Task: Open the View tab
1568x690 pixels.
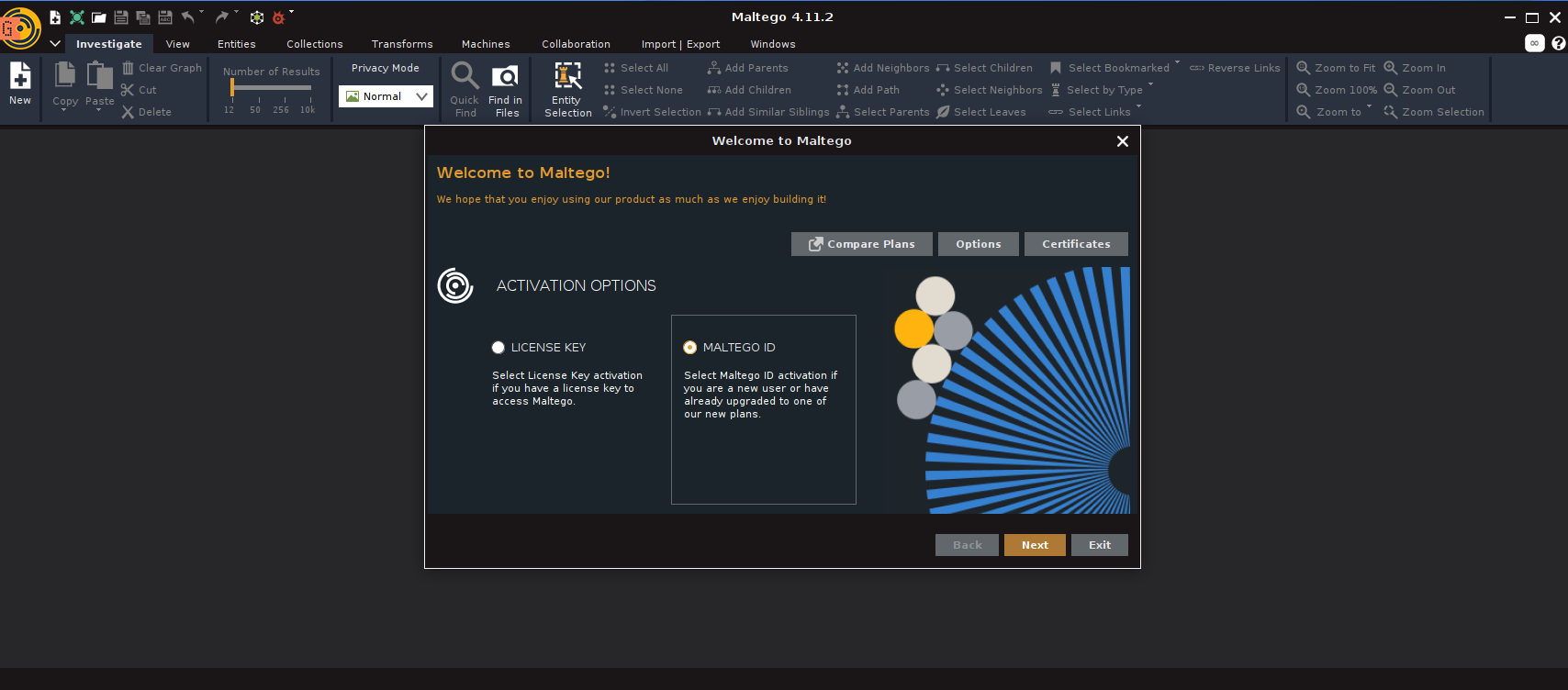Action: (178, 44)
